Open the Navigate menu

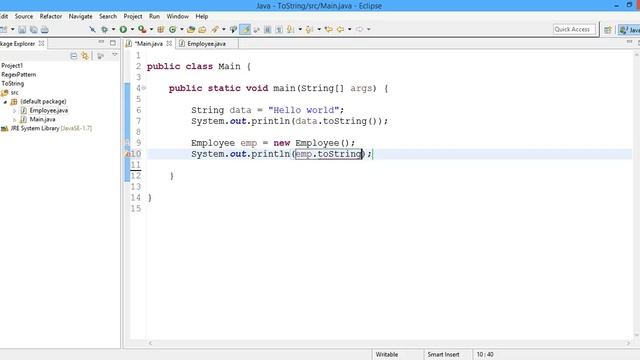[x=80, y=16]
